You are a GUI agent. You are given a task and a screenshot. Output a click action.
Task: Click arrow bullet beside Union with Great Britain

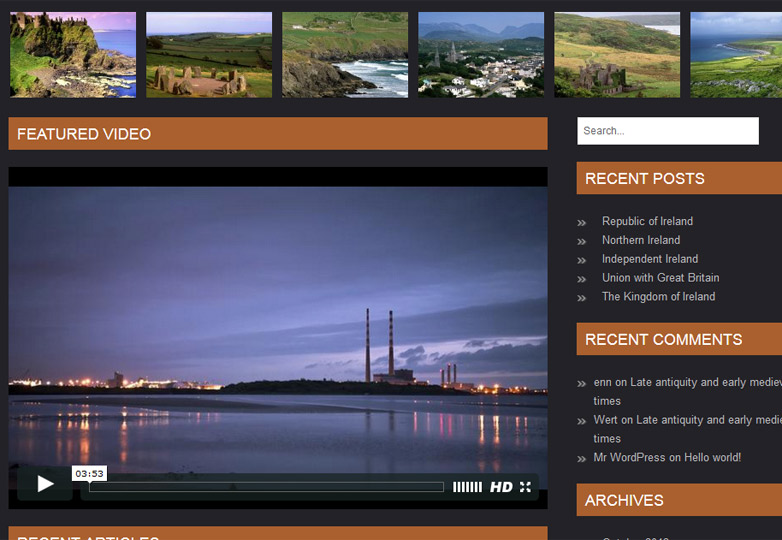582,280
